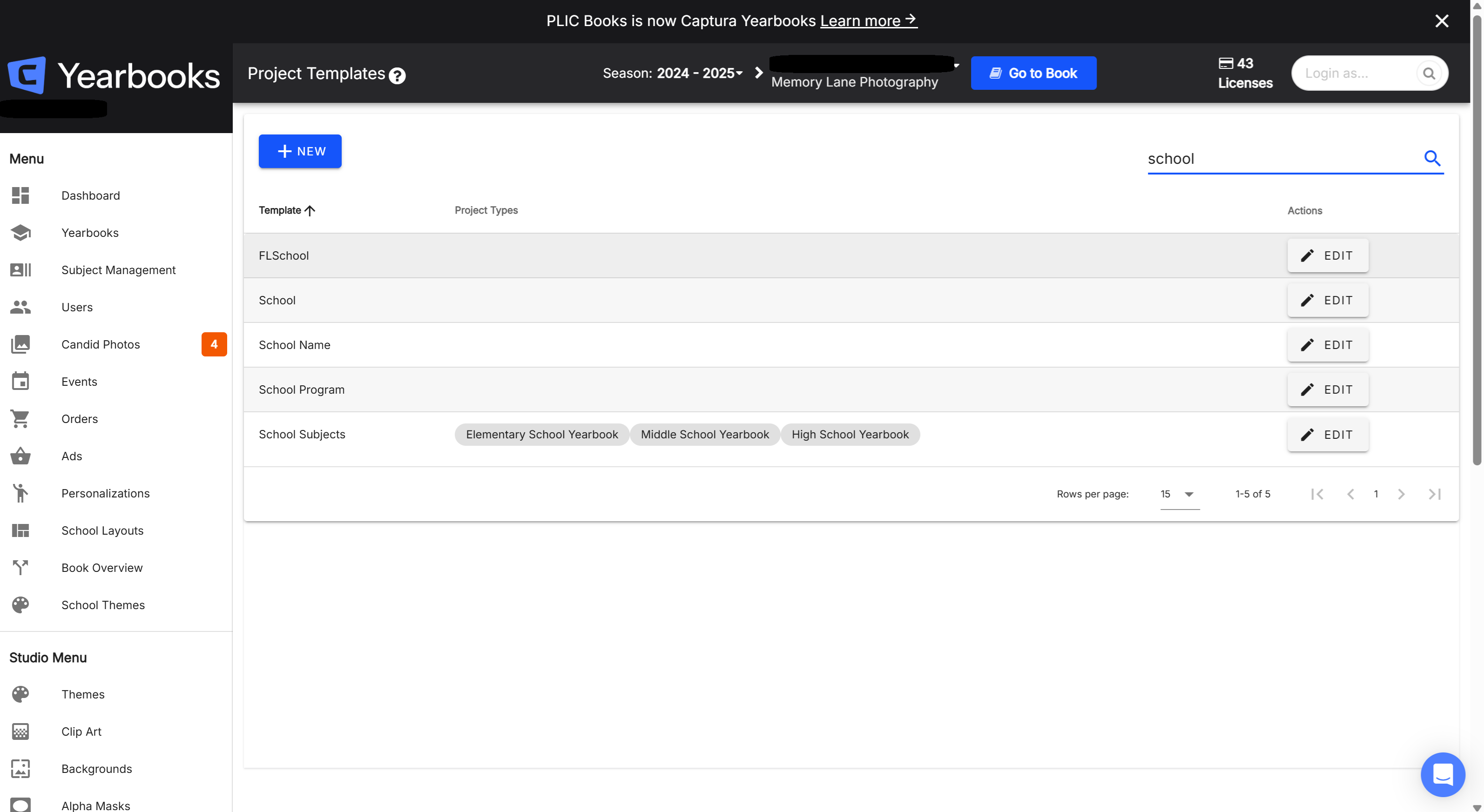
Task: Click the Users people icon
Action: [20, 307]
